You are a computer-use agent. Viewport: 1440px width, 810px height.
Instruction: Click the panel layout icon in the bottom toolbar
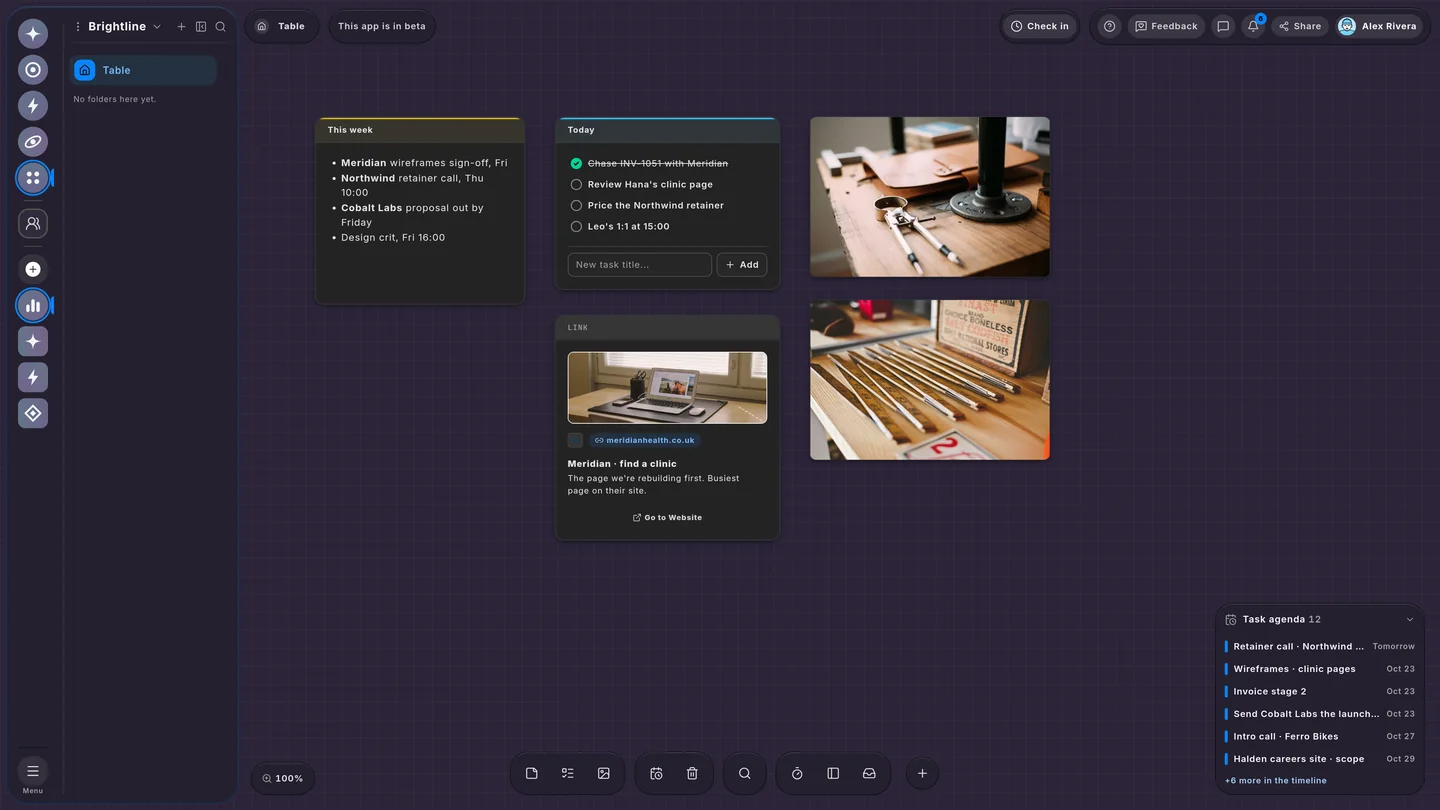click(833, 773)
